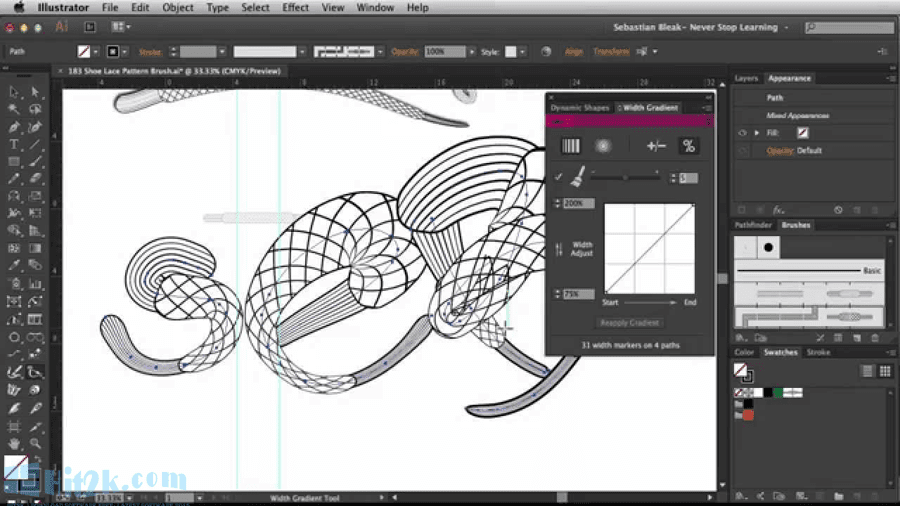This screenshot has height=506, width=900.
Task: Open the Effect menu
Action: tap(295, 7)
